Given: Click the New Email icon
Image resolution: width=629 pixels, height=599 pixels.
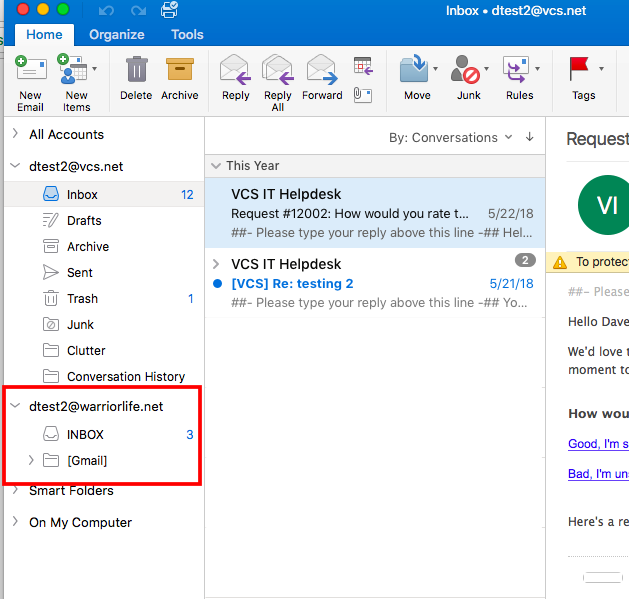Looking at the screenshot, I should click(30, 69).
